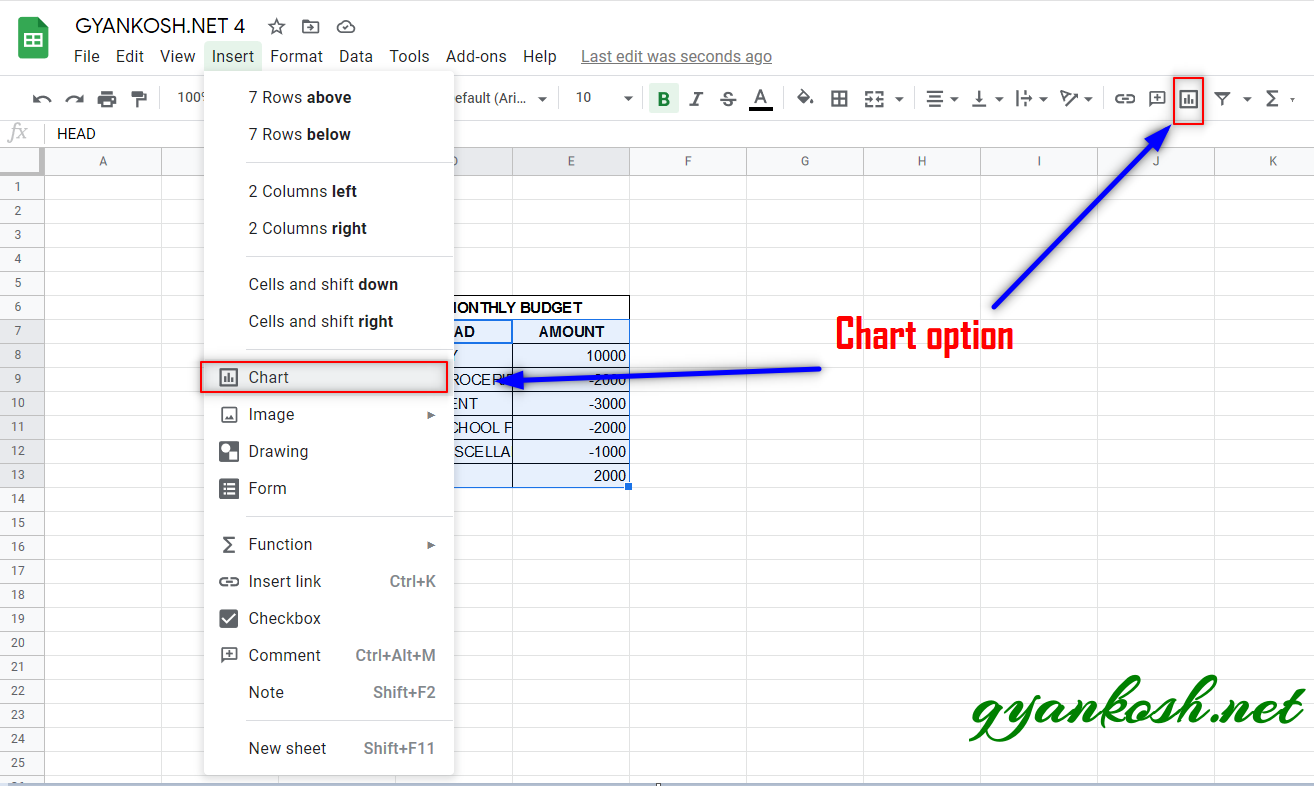Toggle Strikethrough formatting button
Viewport: 1314px width, 786px height.
coord(728,98)
